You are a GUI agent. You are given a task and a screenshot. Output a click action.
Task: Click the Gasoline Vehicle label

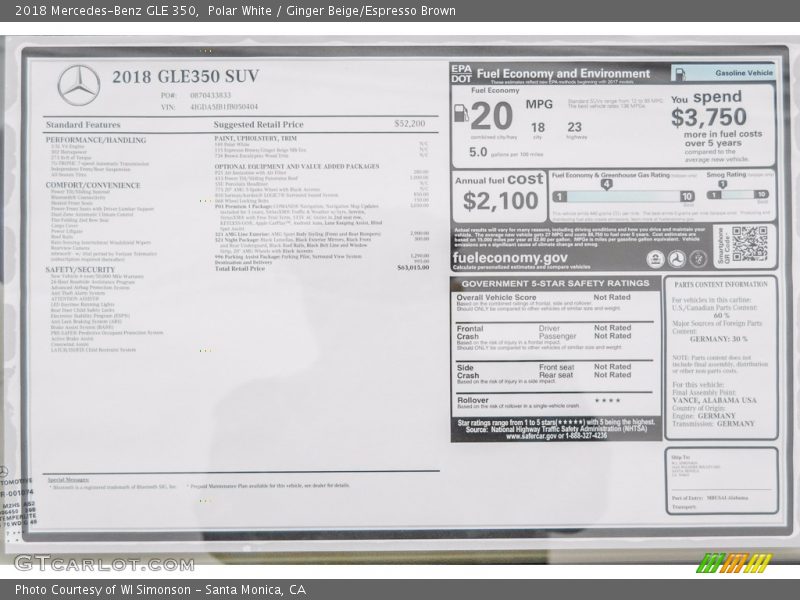[744, 73]
